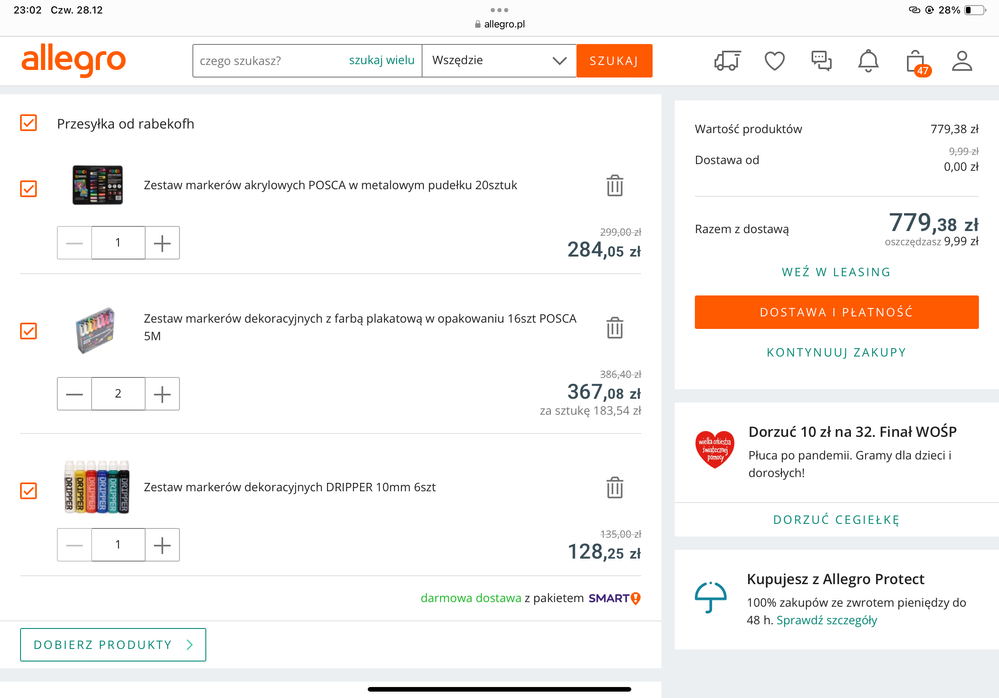The width and height of the screenshot is (999, 698).
Task: Click the WOŚP red heart logo
Action: [x=715, y=448]
